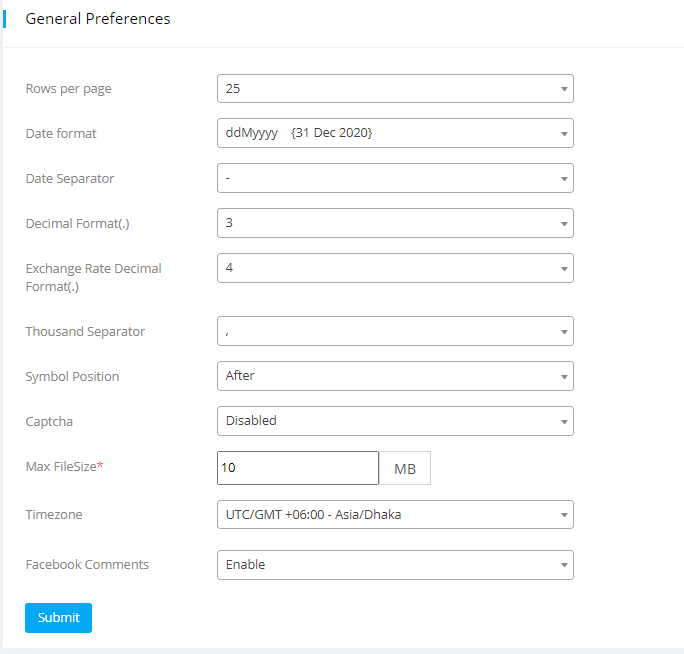Image resolution: width=684 pixels, height=654 pixels.
Task: Click the 'Rows per page' text label
Action: (68, 89)
